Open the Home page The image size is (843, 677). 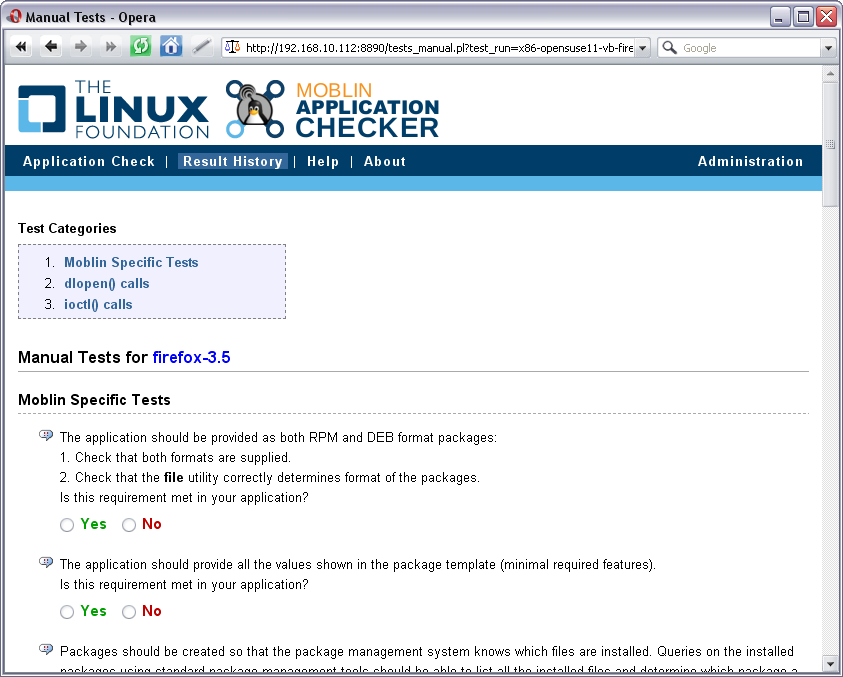(x=171, y=47)
